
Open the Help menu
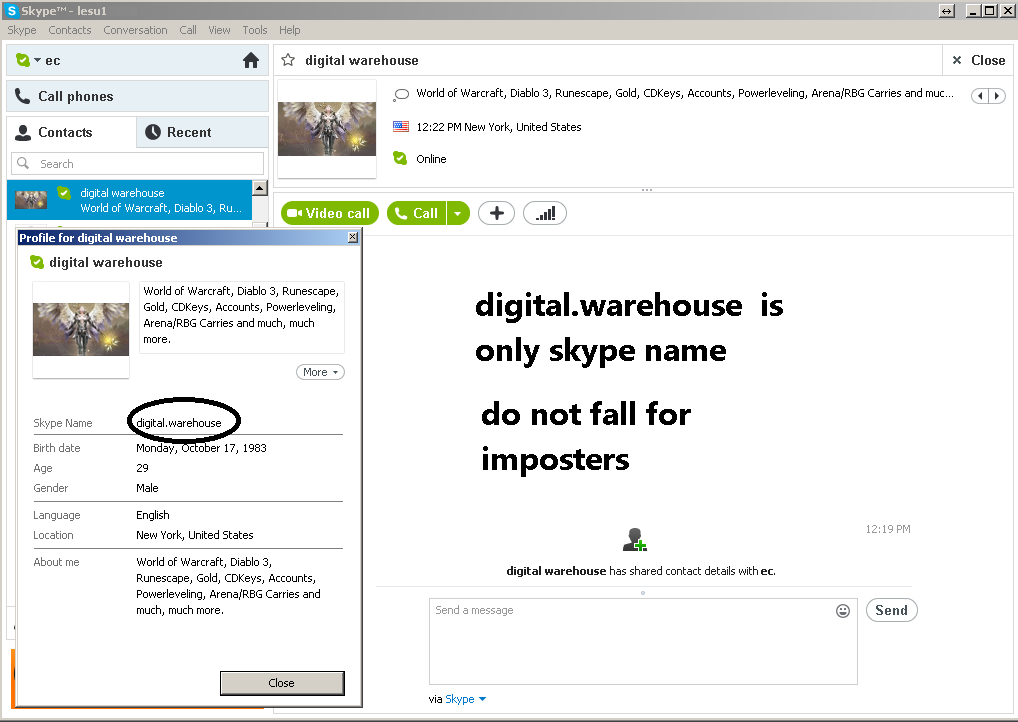(290, 30)
